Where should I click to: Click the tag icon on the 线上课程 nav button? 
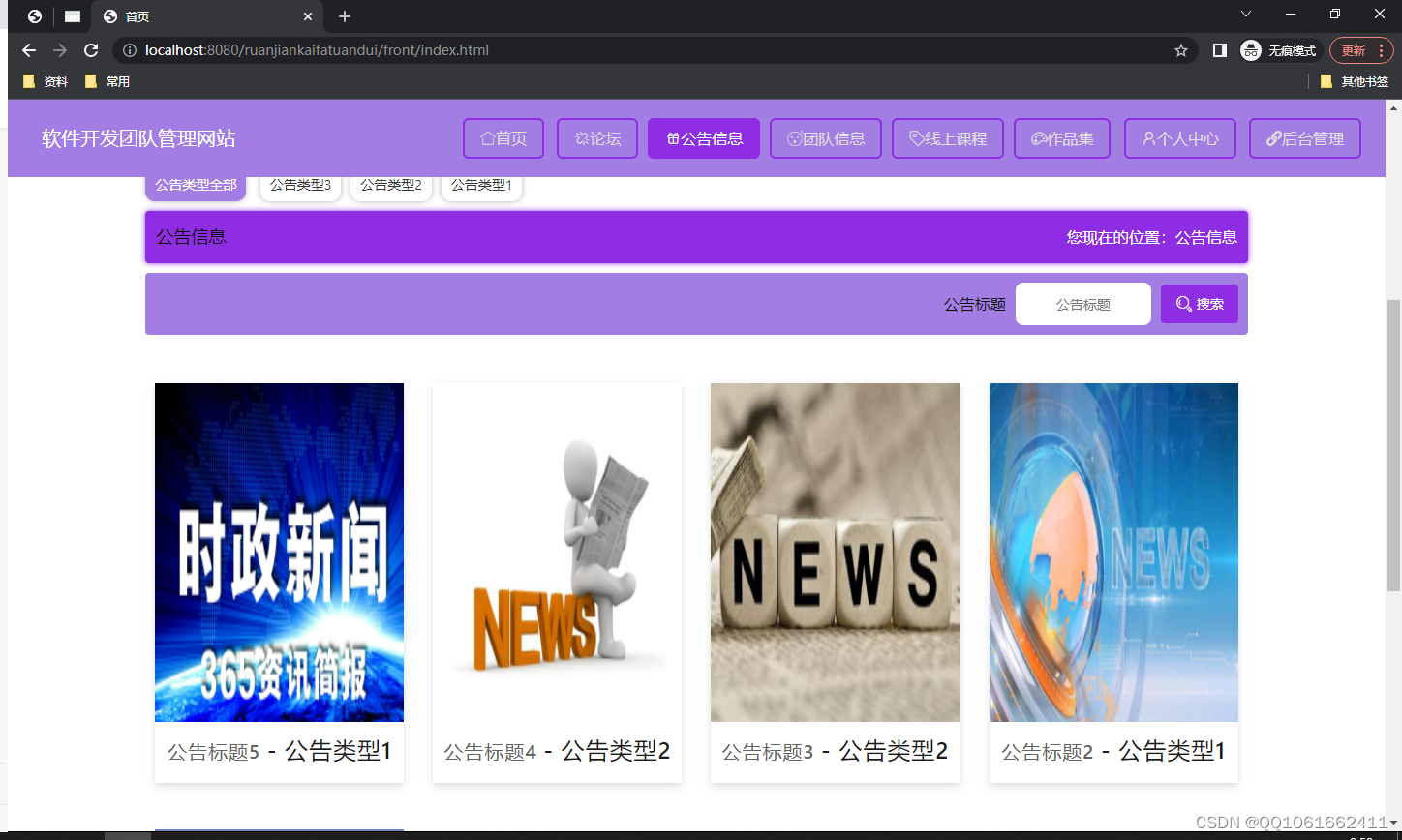(x=915, y=137)
